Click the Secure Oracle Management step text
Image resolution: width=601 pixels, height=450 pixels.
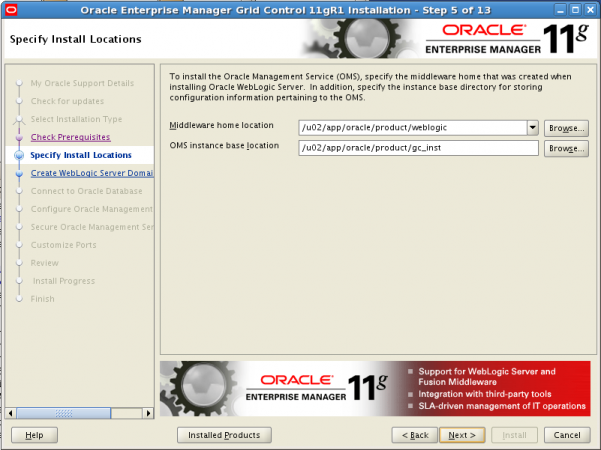(92, 227)
